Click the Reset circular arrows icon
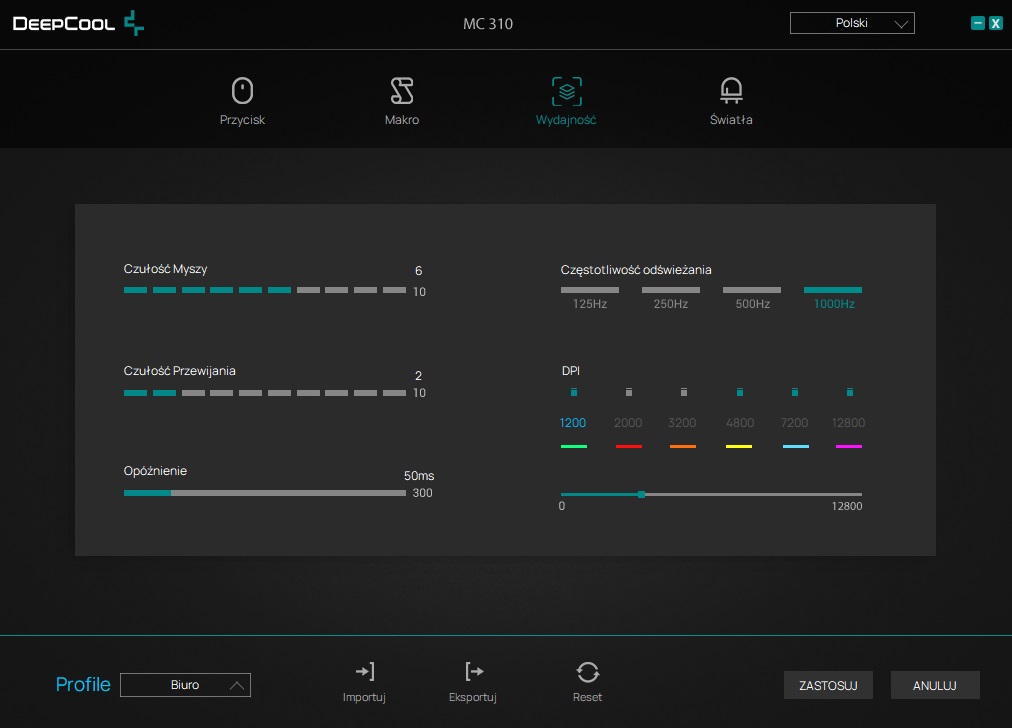The height and width of the screenshot is (728, 1012). 587,672
